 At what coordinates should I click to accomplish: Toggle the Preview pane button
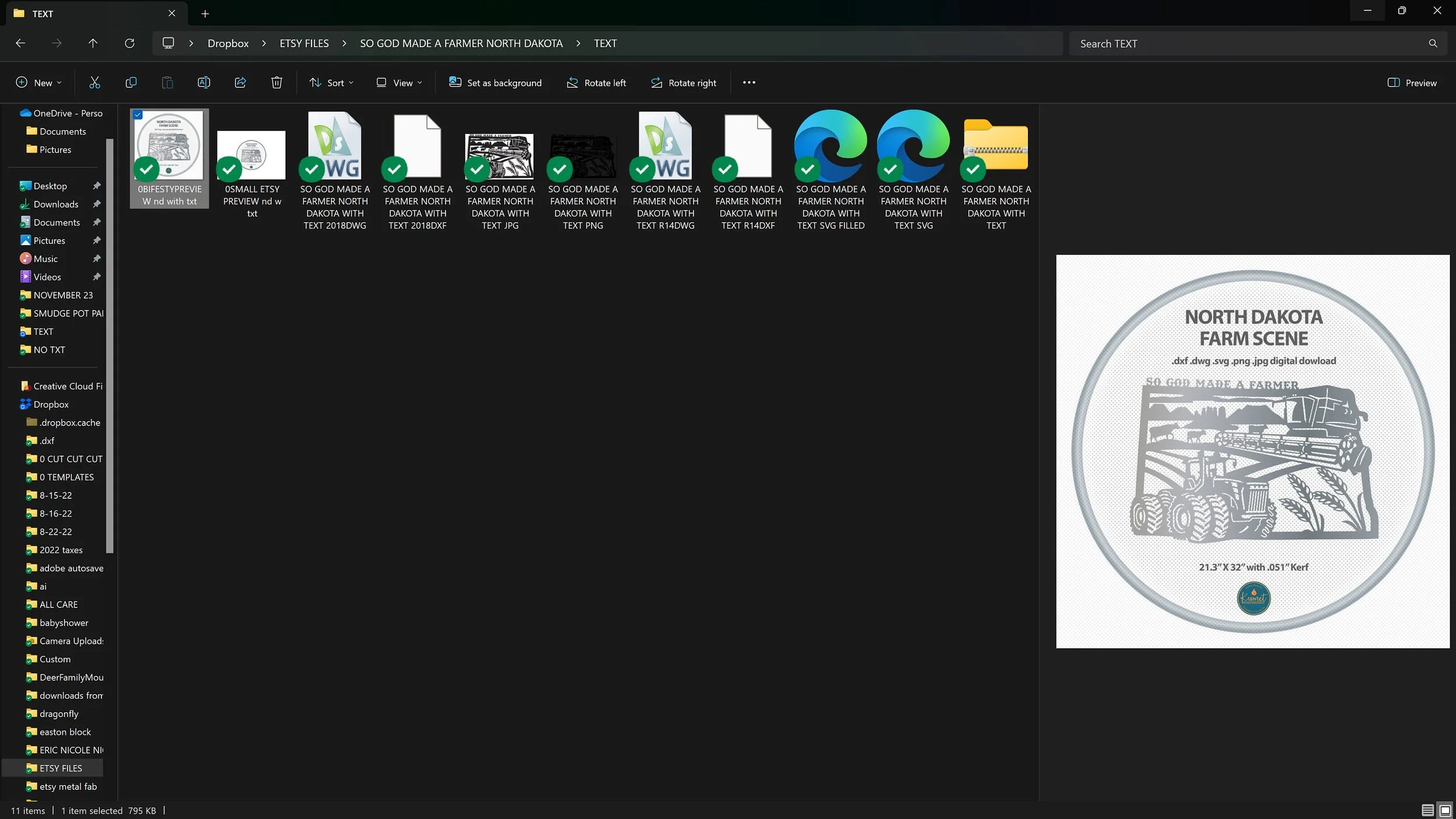coord(1412,83)
